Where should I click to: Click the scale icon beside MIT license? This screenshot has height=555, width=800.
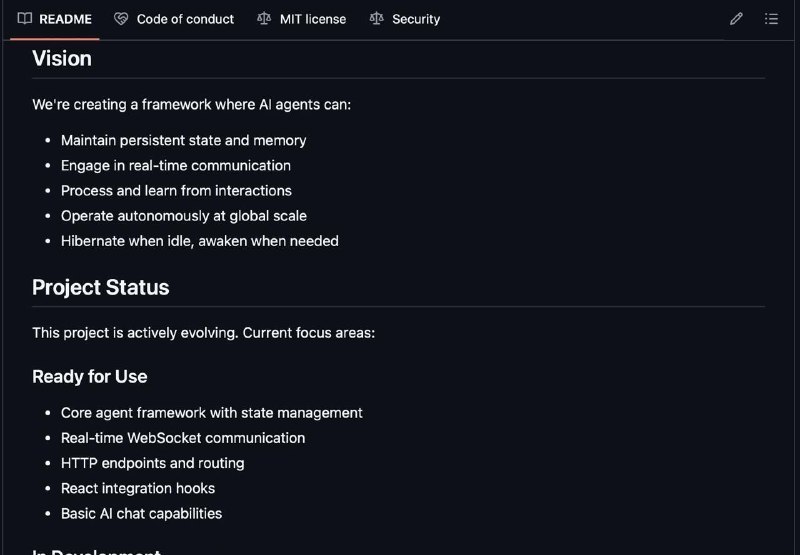(x=264, y=19)
